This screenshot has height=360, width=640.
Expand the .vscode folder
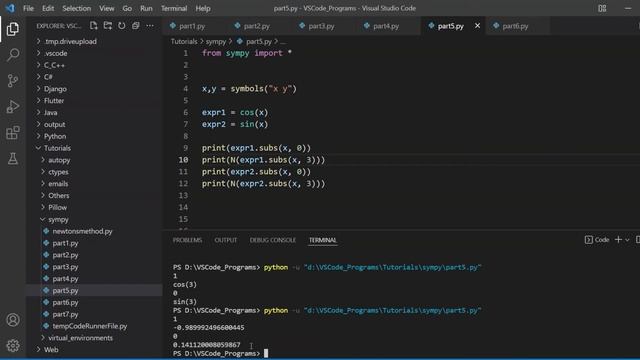94,53
